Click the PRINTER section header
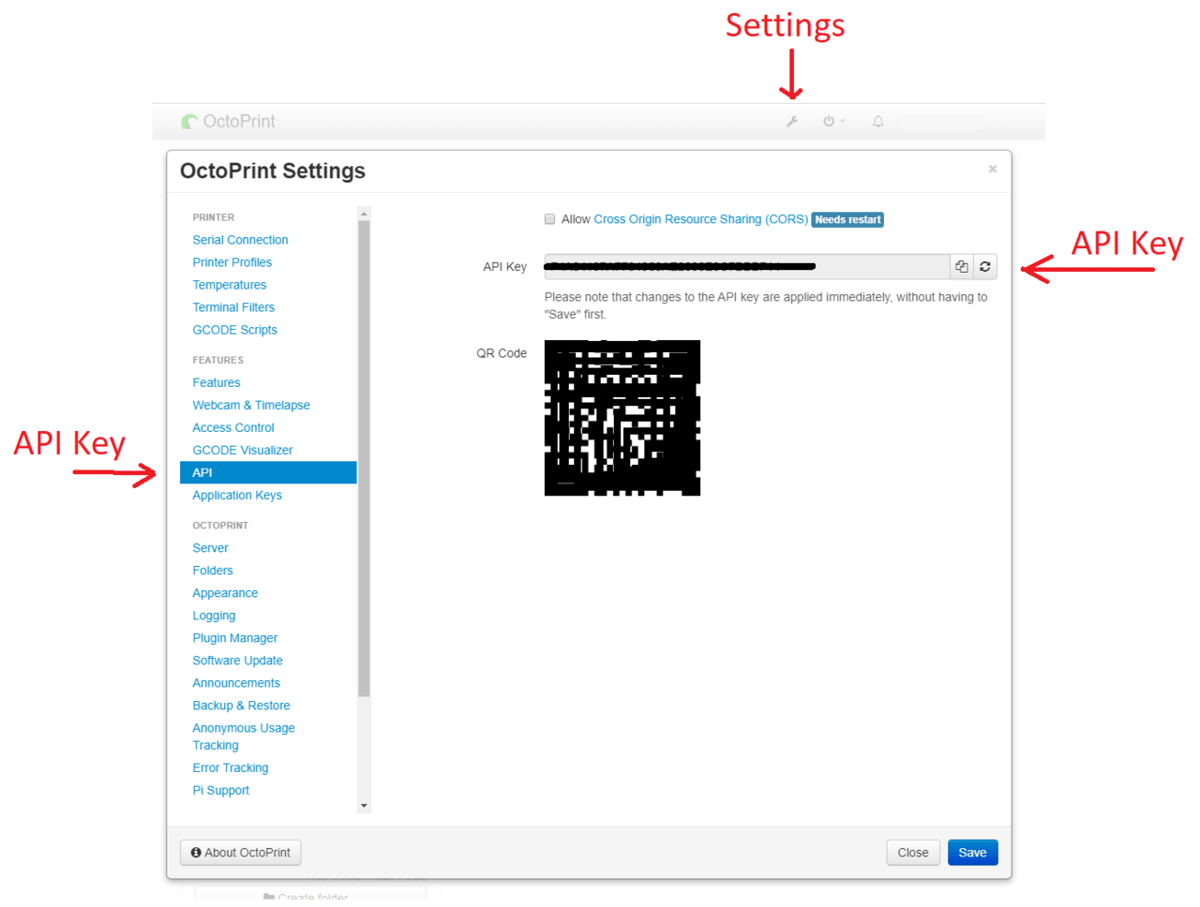Screen dimensions: 1200x907 click(x=213, y=217)
